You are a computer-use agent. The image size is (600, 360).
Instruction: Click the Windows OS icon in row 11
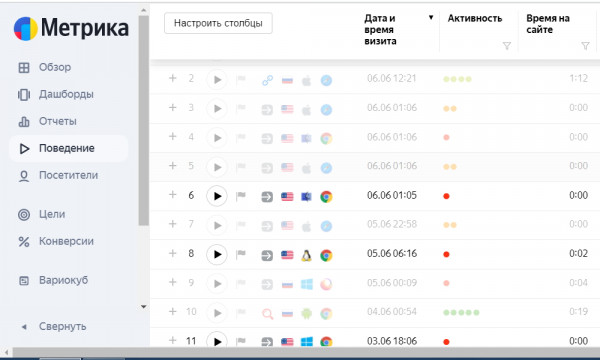(307, 342)
